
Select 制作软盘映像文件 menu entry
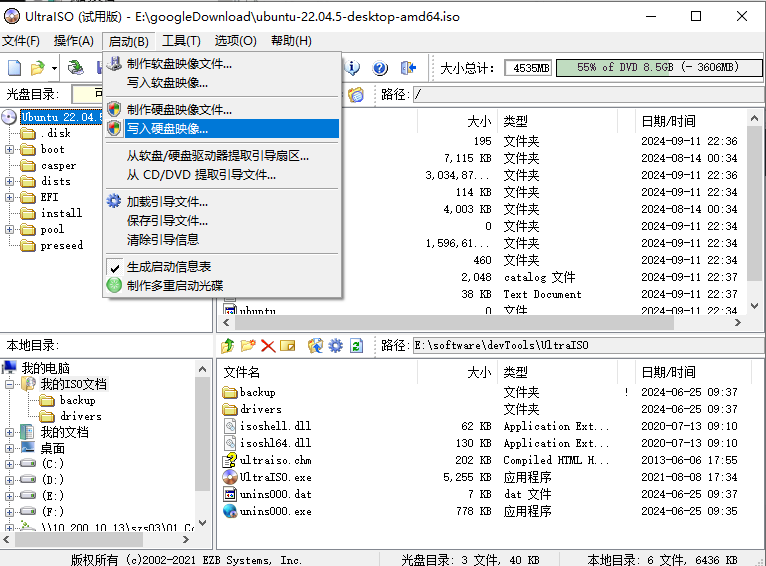pos(222,63)
